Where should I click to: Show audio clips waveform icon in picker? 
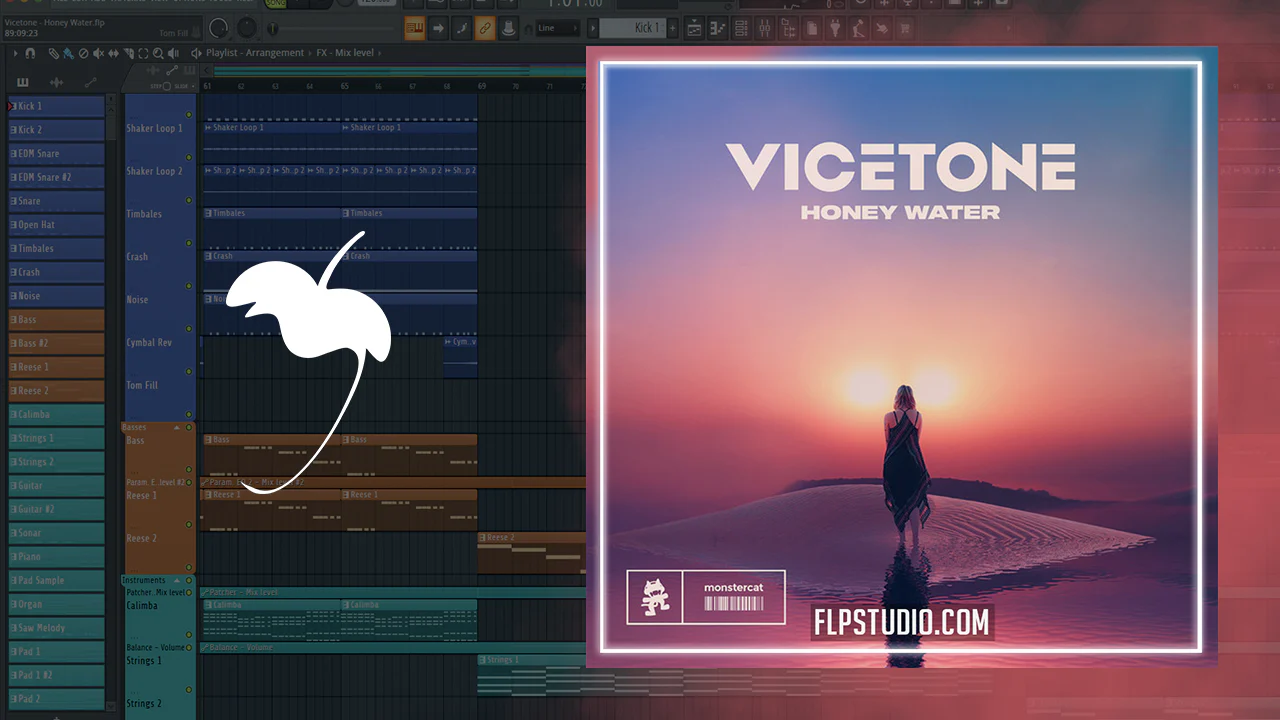click(57, 82)
